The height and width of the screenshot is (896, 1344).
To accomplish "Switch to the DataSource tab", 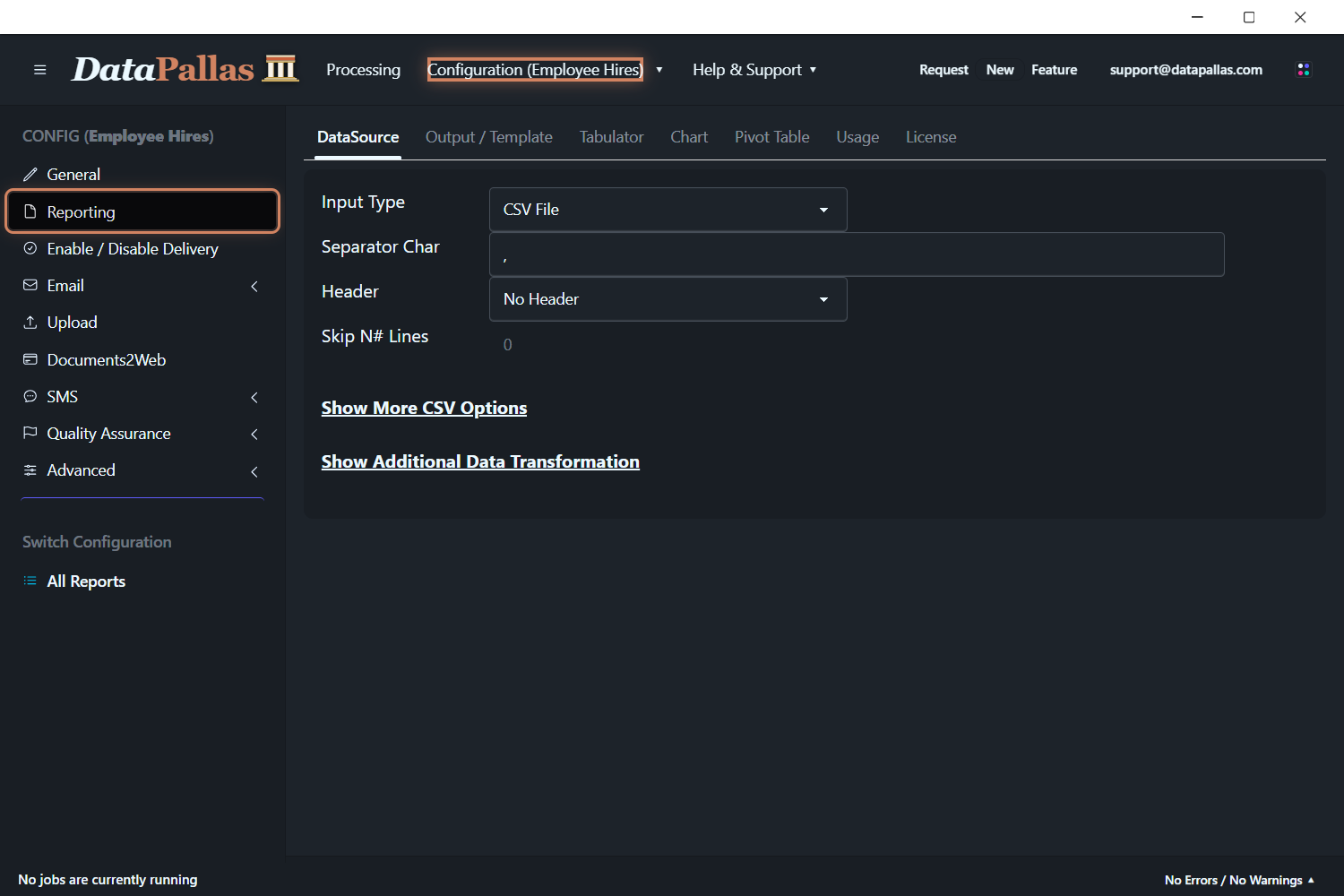I will [x=358, y=137].
